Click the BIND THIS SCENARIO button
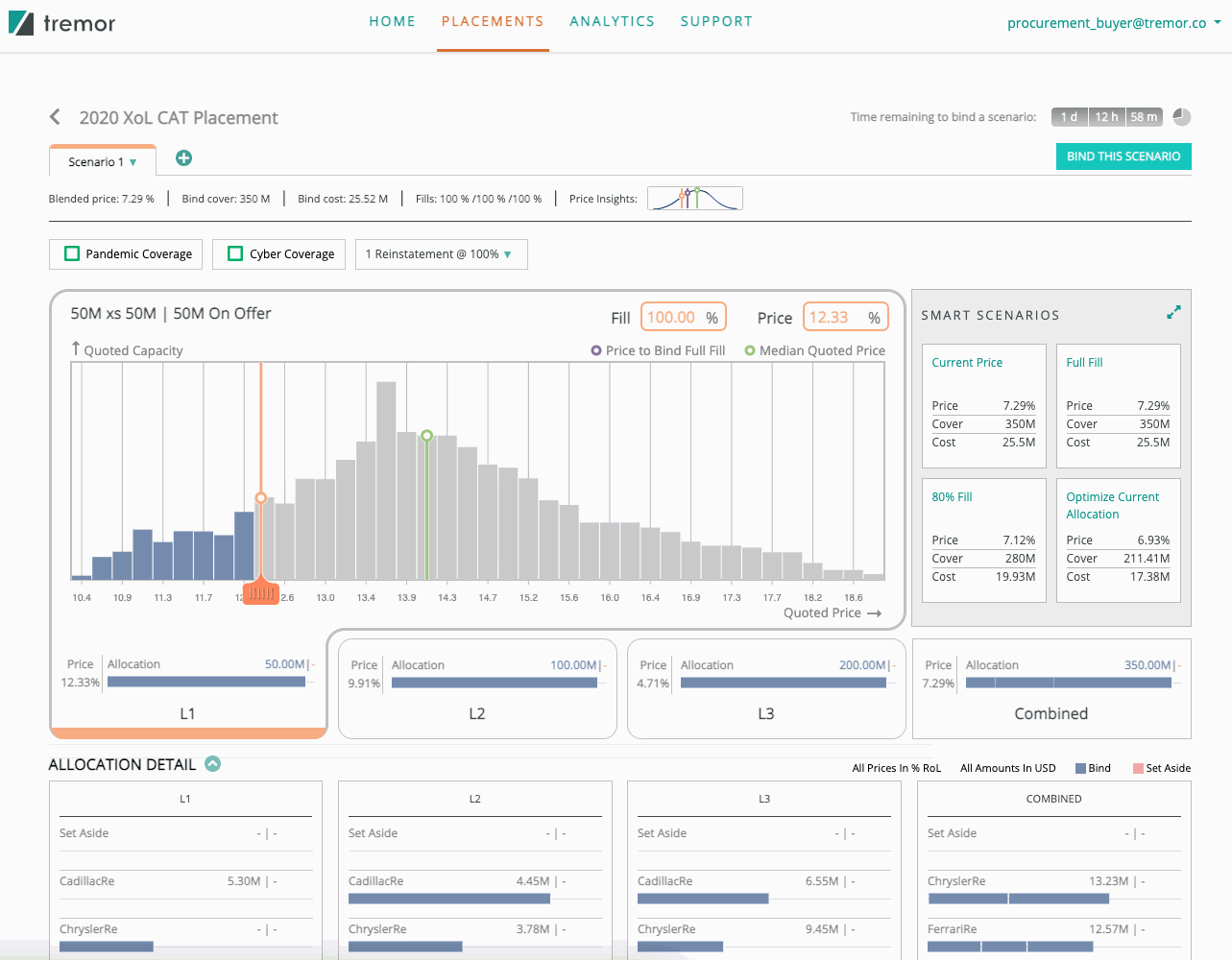 pyautogui.click(x=1123, y=156)
